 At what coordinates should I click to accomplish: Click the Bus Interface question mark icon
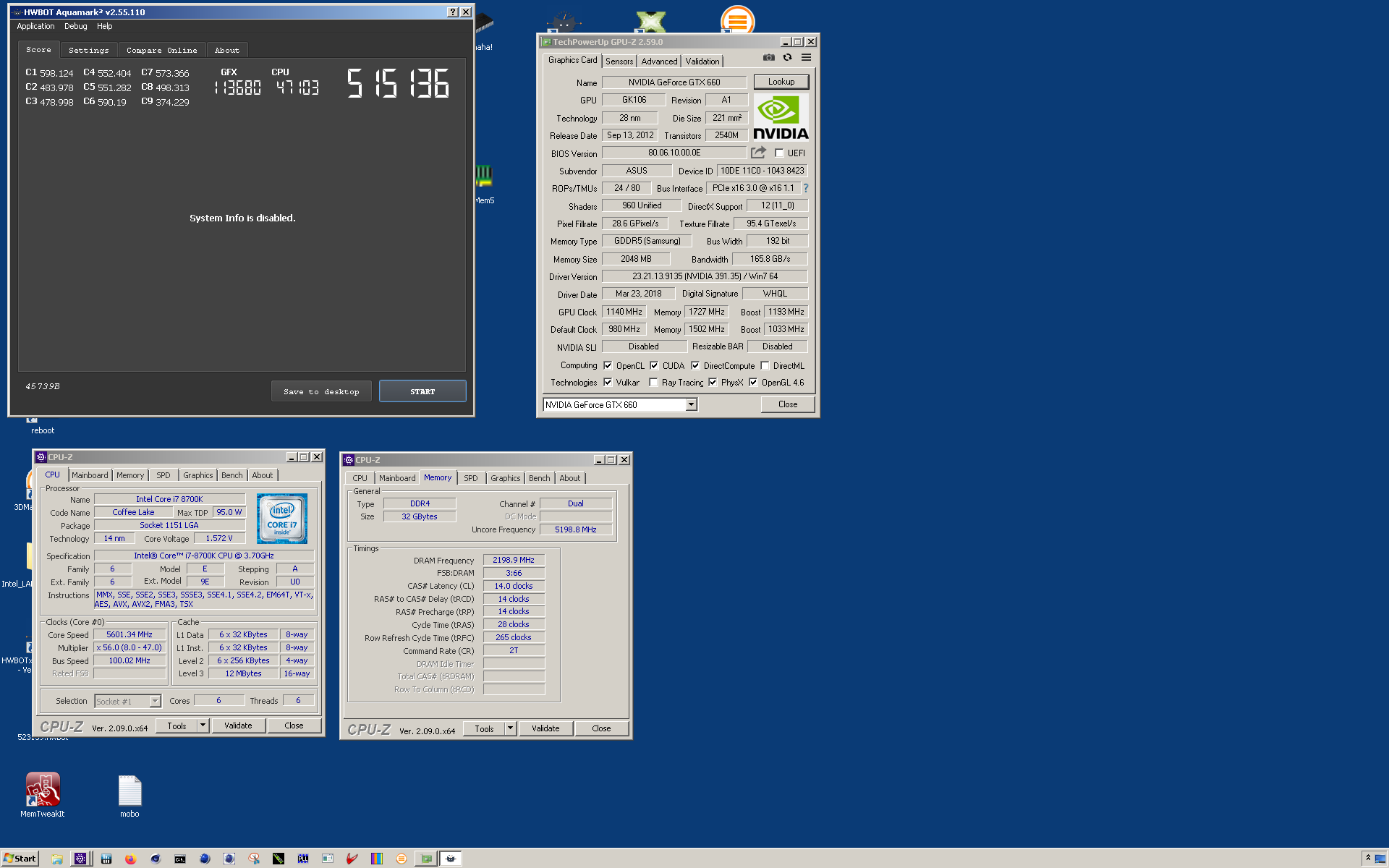(x=806, y=188)
